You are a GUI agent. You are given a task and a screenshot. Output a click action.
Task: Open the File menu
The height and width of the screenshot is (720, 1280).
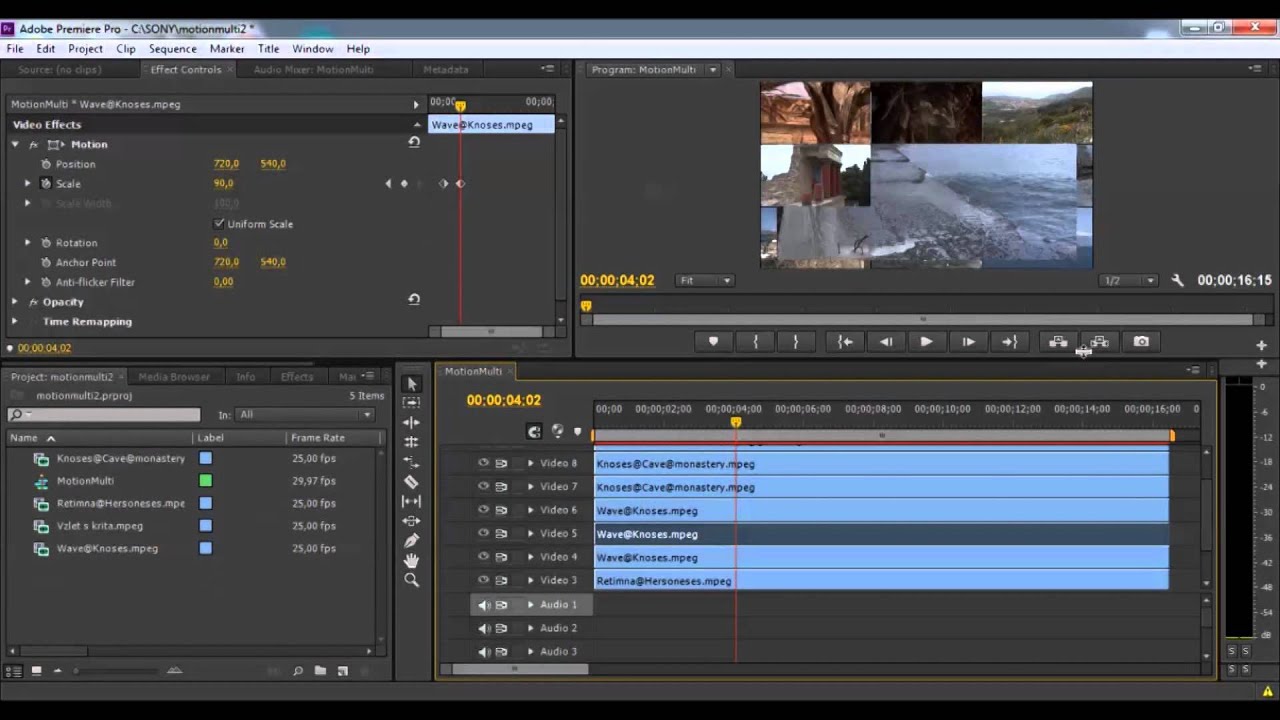[15, 48]
